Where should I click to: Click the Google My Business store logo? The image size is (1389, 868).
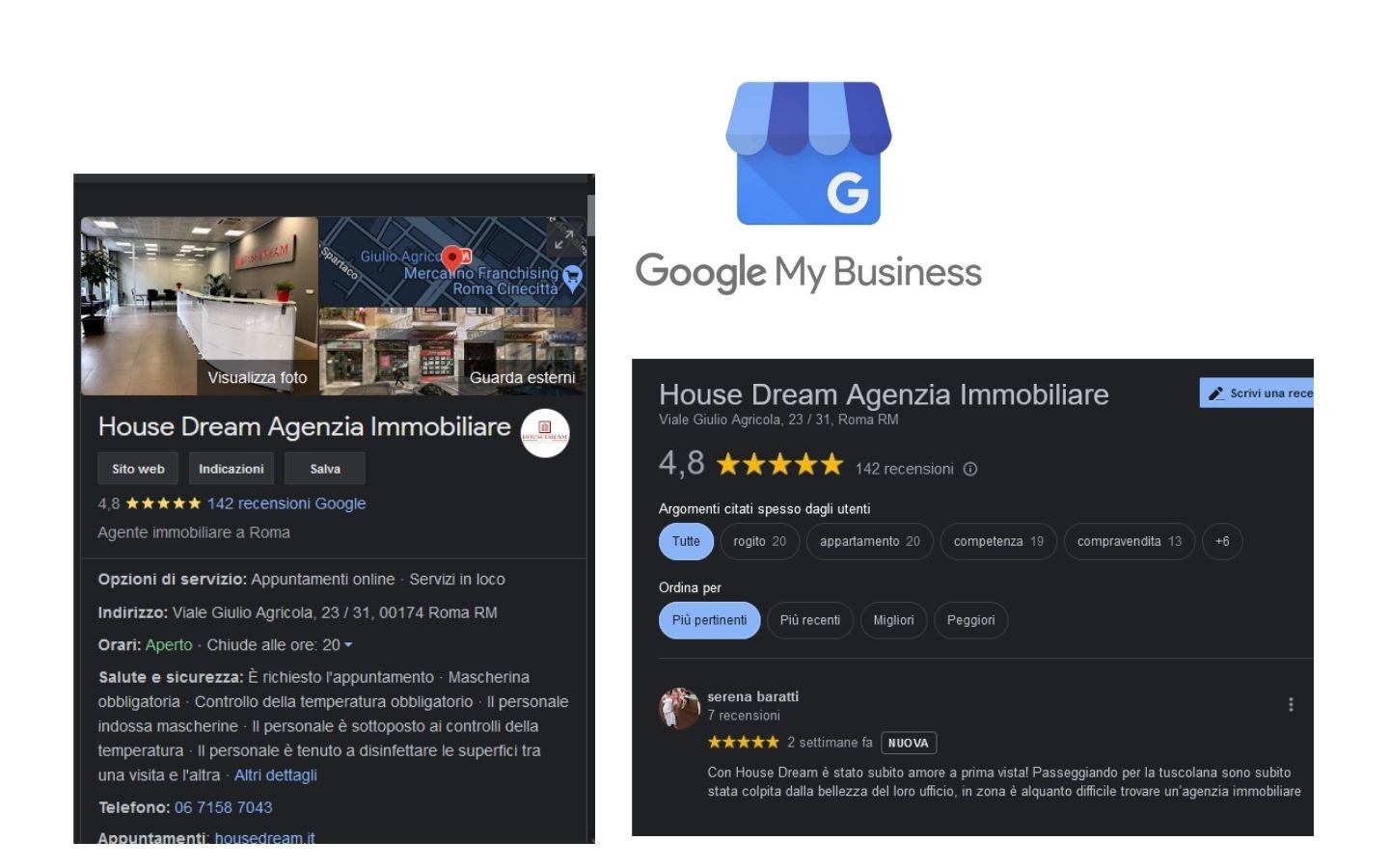pyautogui.click(x=808, y=153)
